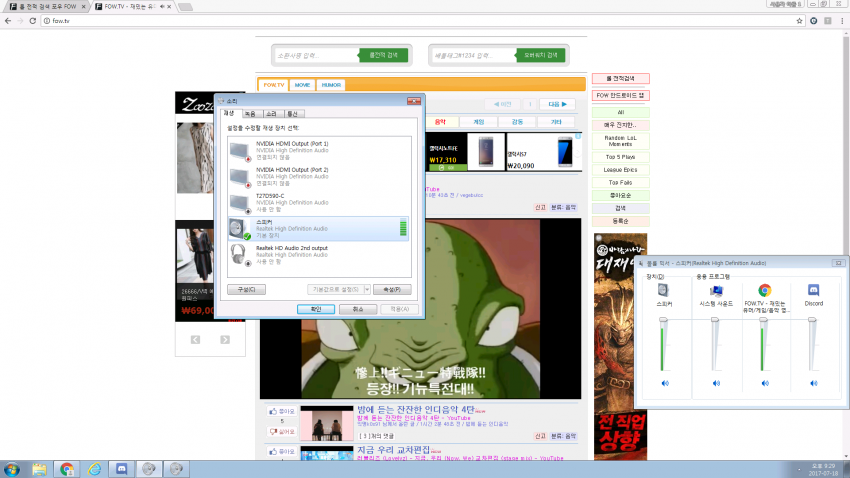Screen dimensions: 850x478
Task: Open the Top 5 Plays filter
Action: [x=621, y=157]
